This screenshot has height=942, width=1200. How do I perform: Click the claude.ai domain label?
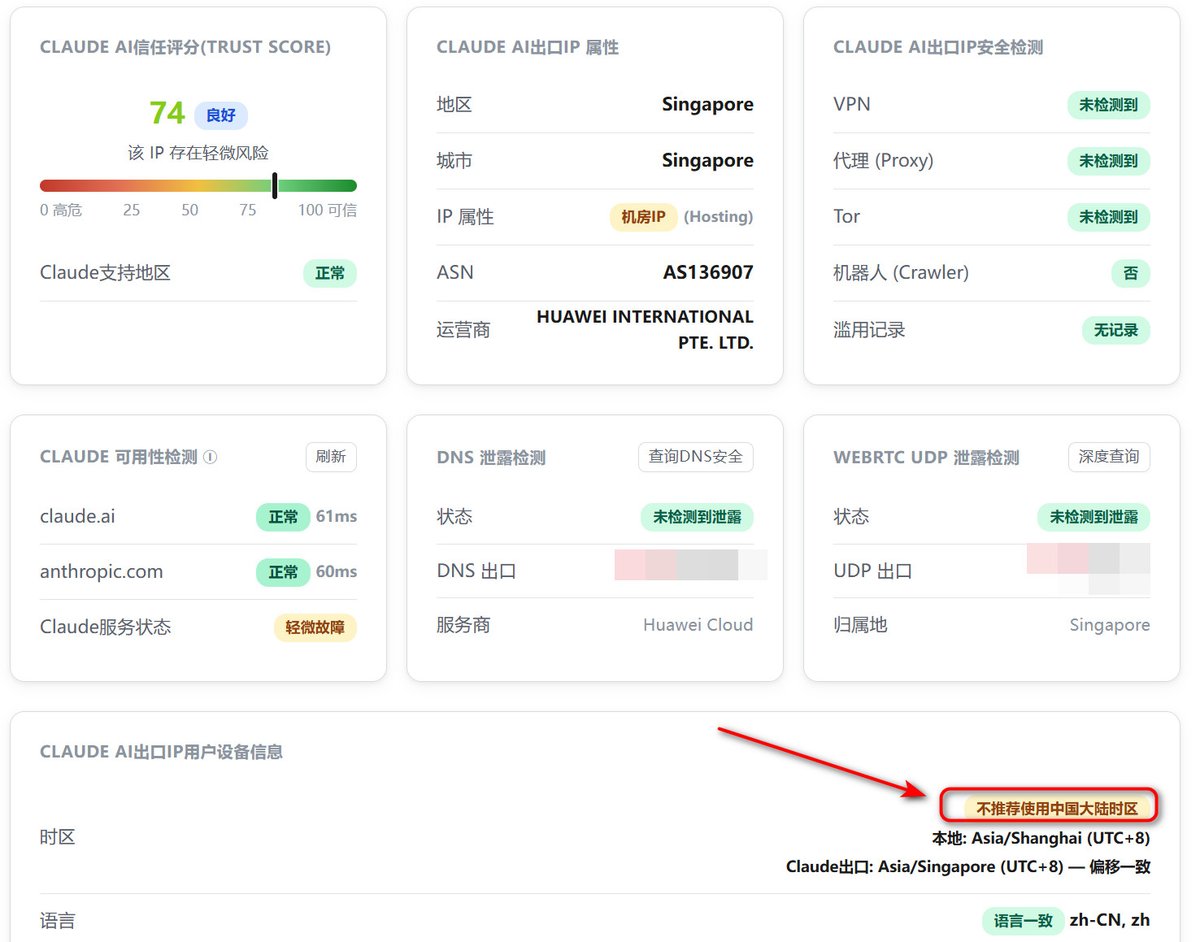(x=78, y=517)
